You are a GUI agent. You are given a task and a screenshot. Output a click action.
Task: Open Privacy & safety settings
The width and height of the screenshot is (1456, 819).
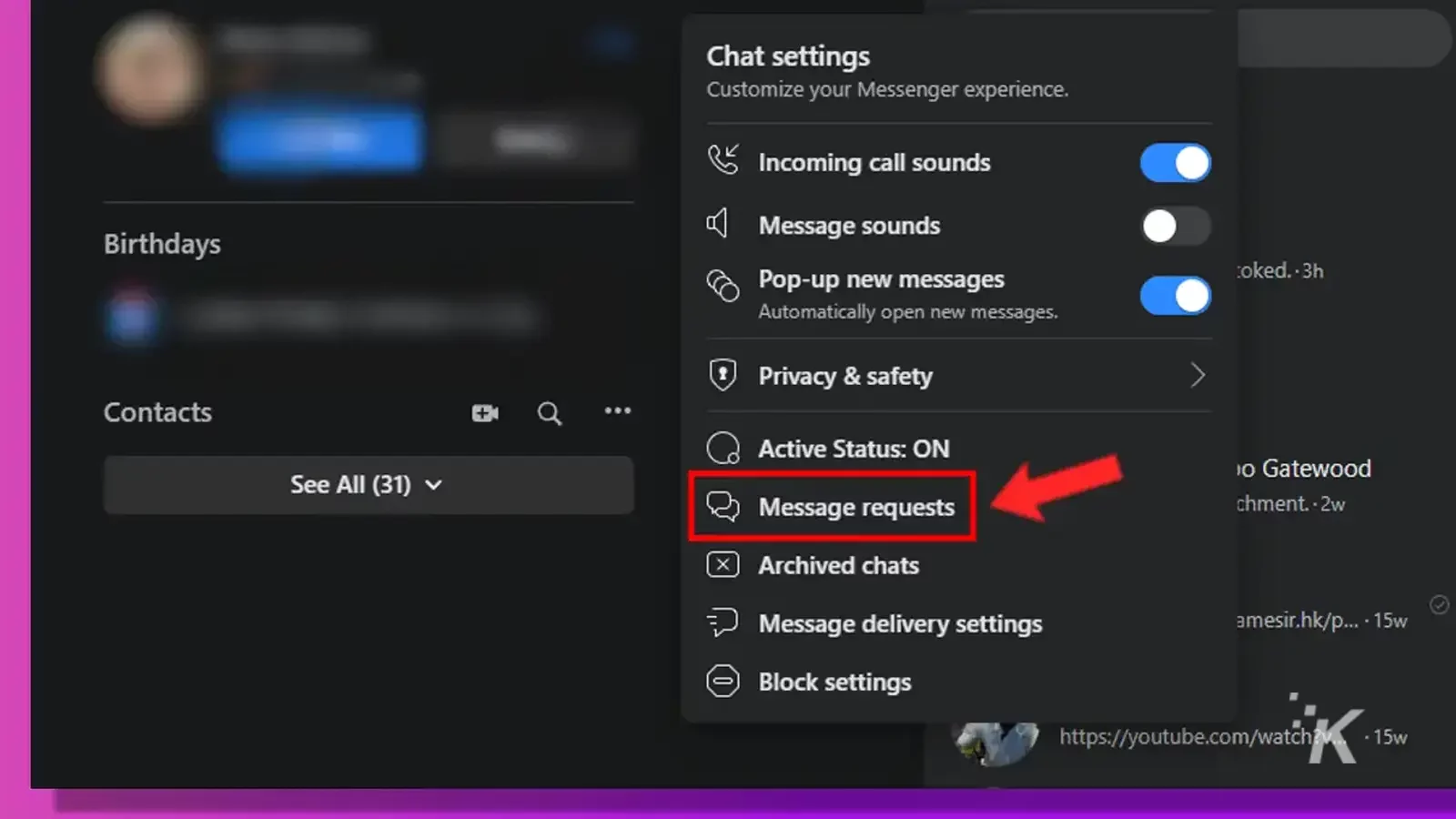click(958, 376)
